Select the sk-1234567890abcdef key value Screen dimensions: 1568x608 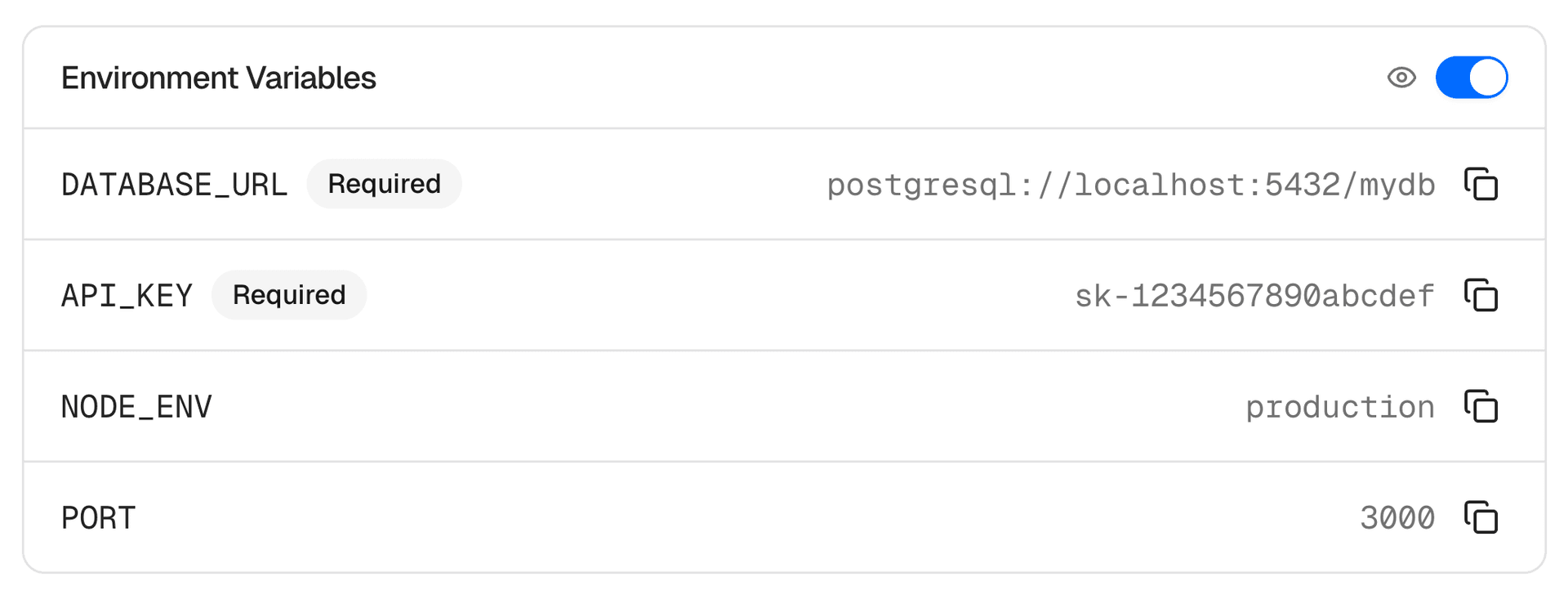point(1254,297)
